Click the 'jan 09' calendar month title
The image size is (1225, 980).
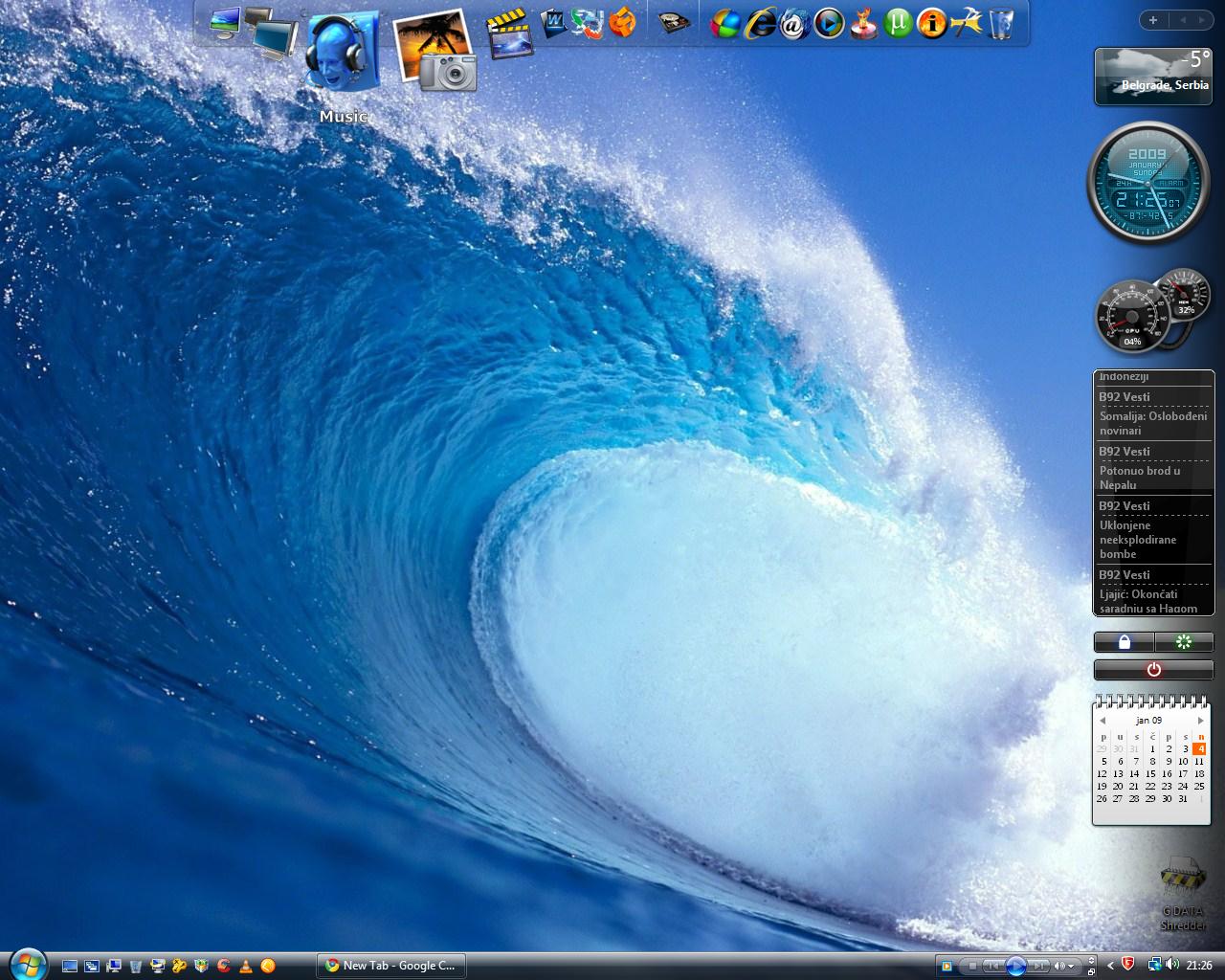[1149, 721]
